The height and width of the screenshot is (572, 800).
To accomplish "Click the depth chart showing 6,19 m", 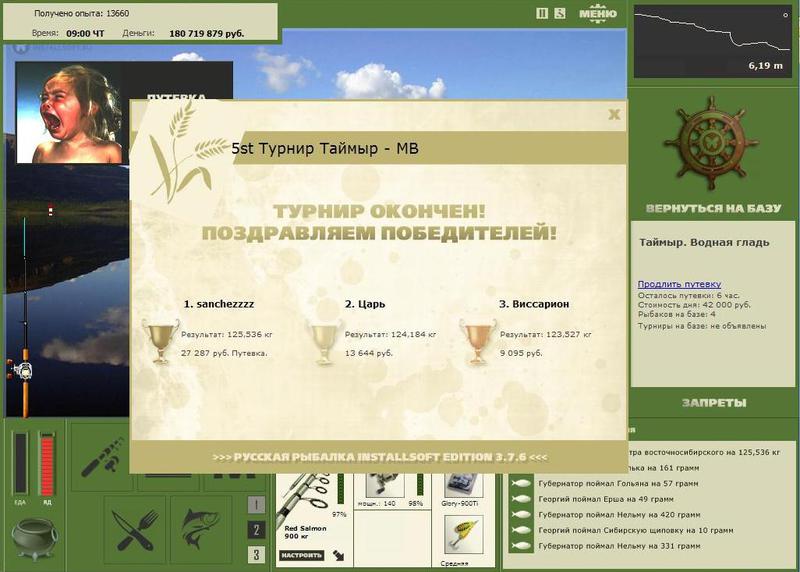I will click(x=712, y=42).
